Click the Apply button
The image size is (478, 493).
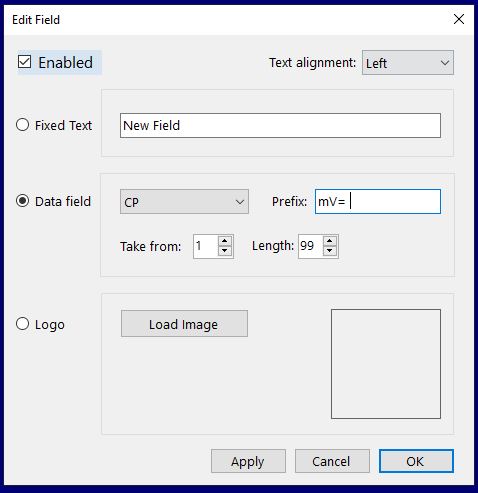point(248,461)
